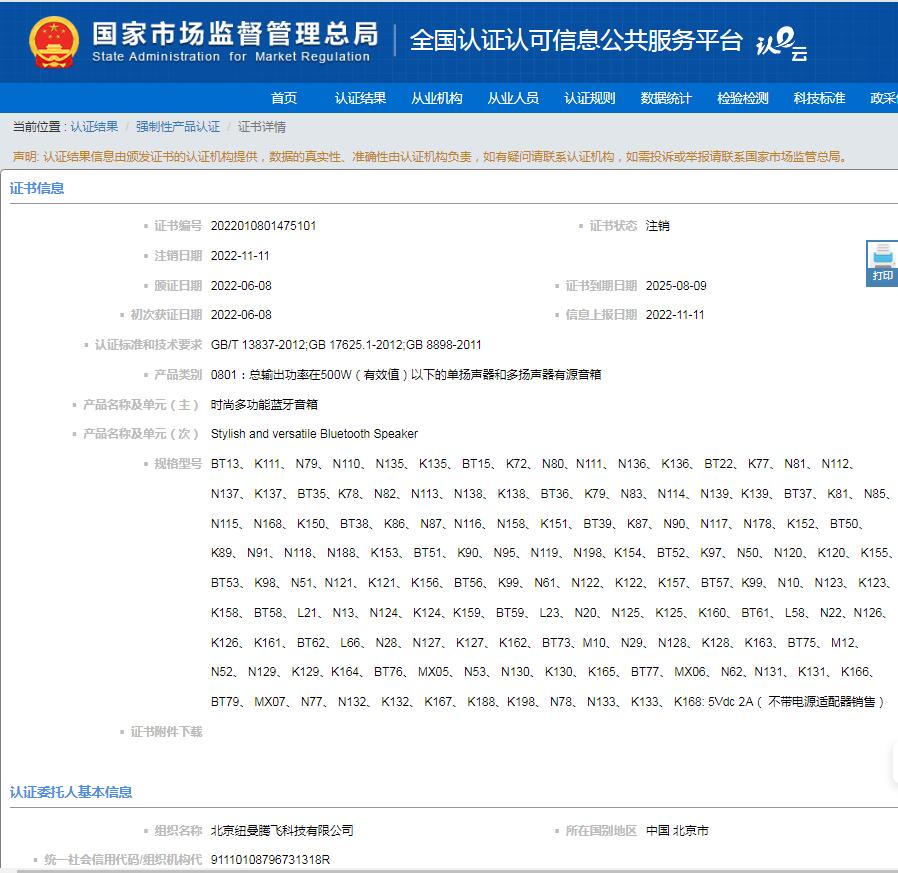
Task: Click the 认证结果 breadcrumb link
Action: click(x=94, y=127)
